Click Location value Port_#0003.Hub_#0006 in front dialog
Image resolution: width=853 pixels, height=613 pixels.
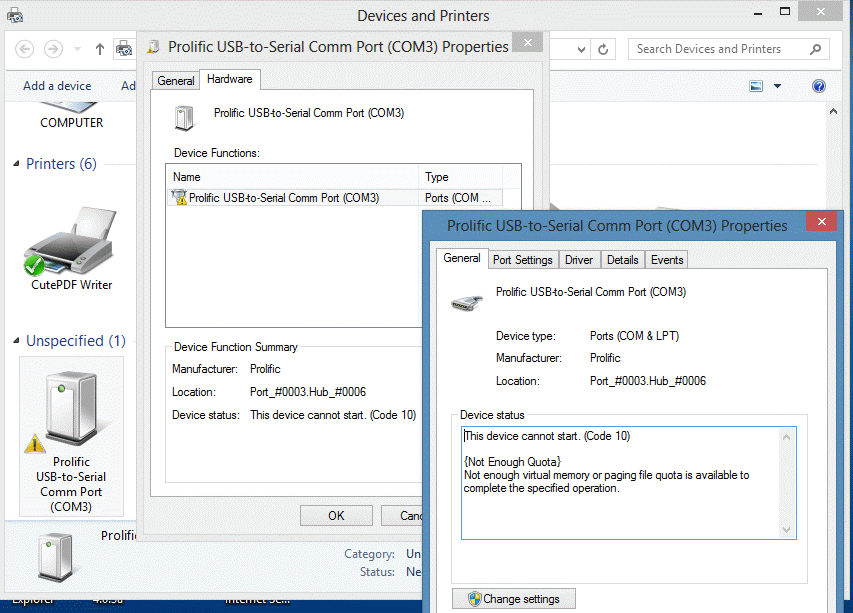click(x=647, y=381)
